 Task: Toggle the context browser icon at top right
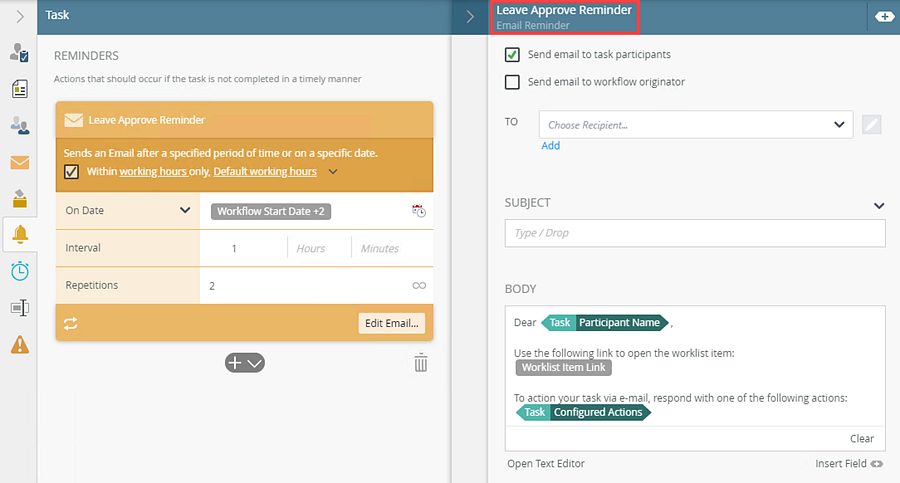884,17
